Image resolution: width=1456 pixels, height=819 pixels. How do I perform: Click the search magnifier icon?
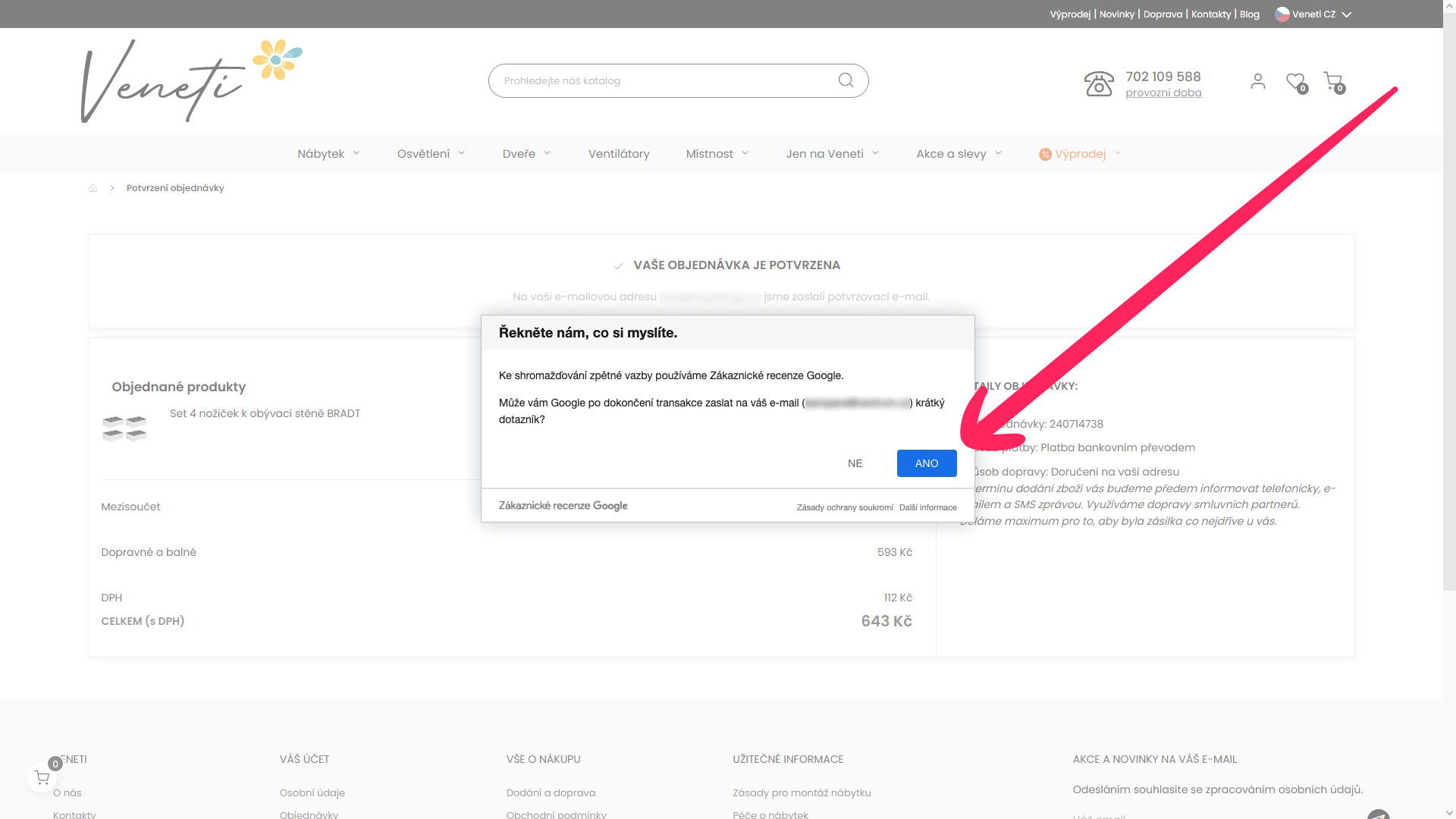tap(846, 80)
